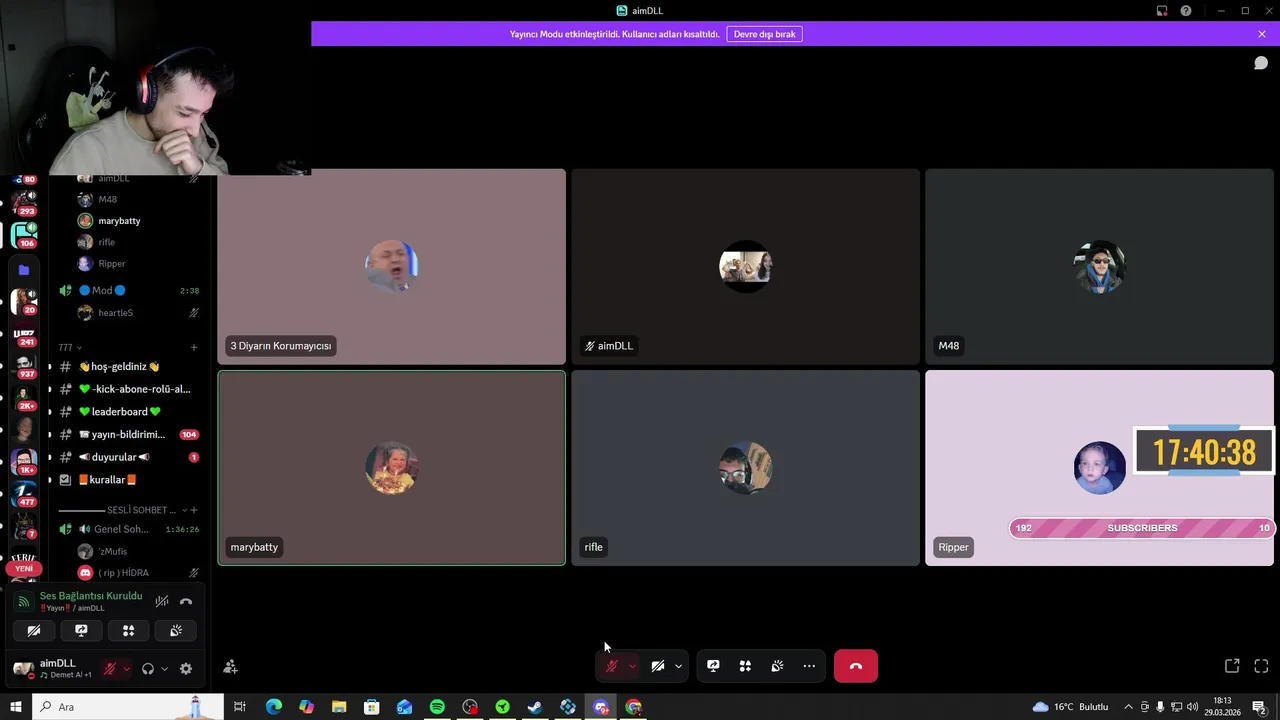This screenshot has width=1280, height=720.
Task: Click Ses Bağlantısı Kuruldu status text
Action: coord(91,596)
